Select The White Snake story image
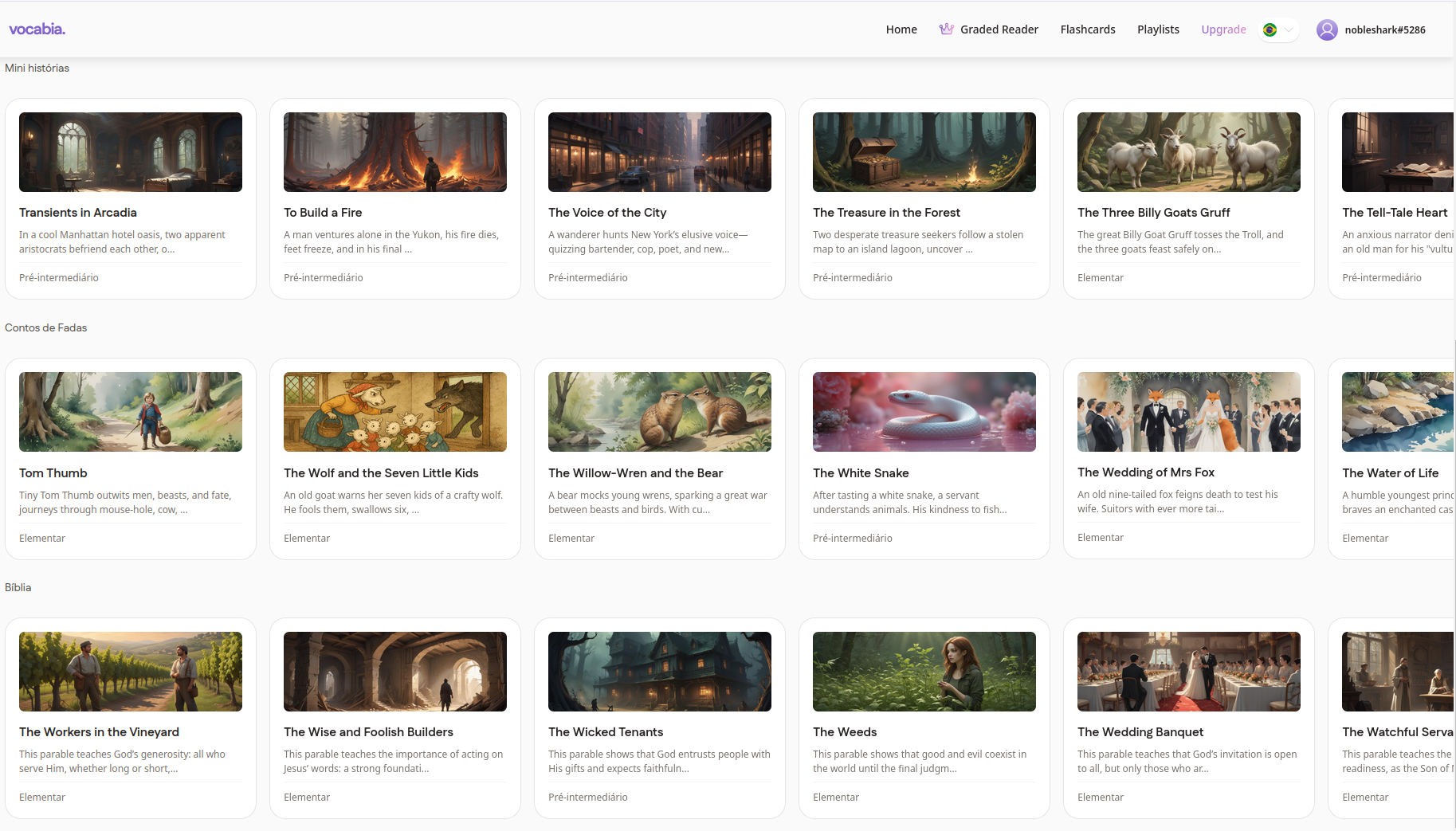The height and width of the screenshot is (831, 1456). 924,412
